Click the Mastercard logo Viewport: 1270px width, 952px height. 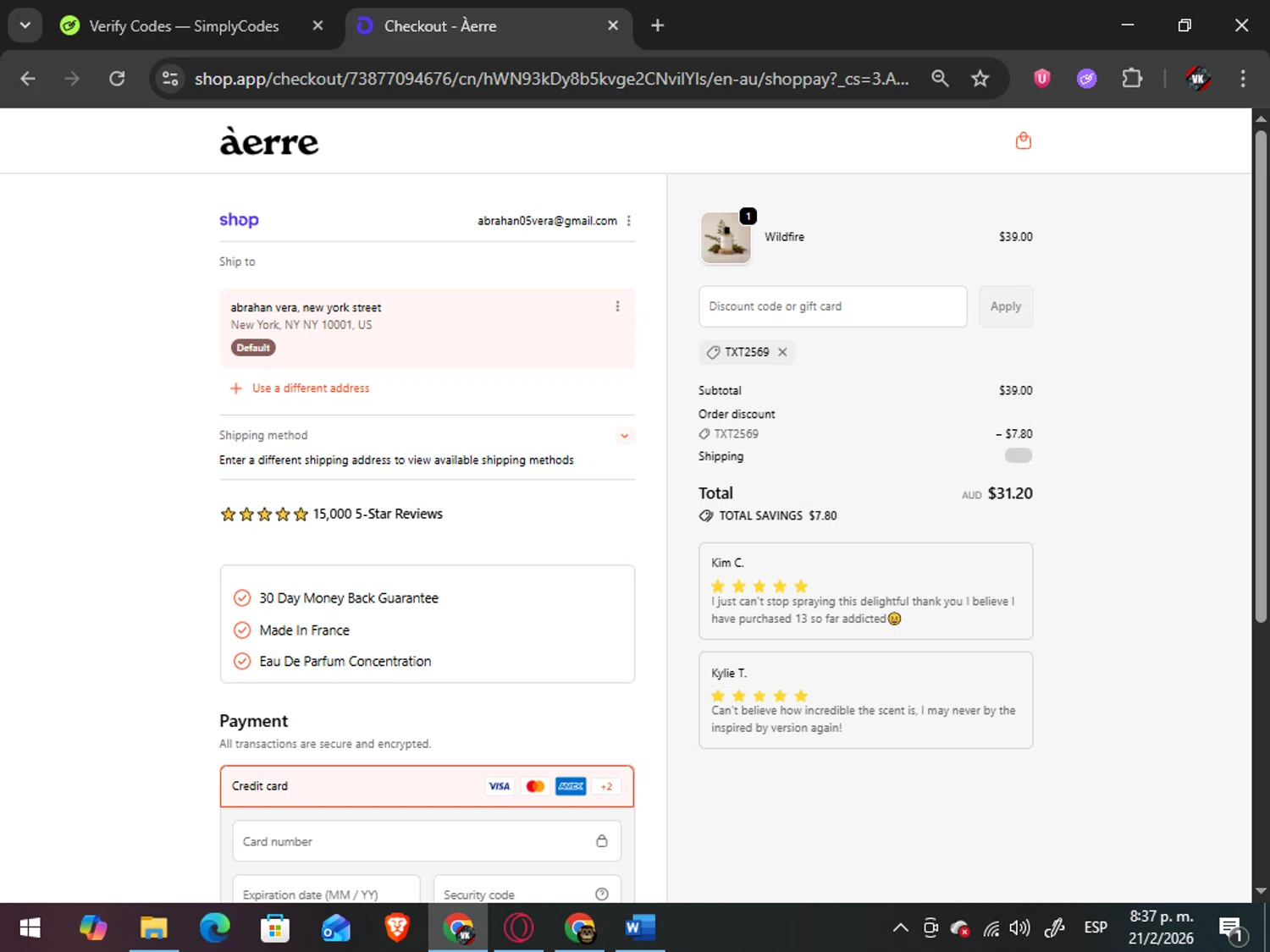[x=535, y=786]
